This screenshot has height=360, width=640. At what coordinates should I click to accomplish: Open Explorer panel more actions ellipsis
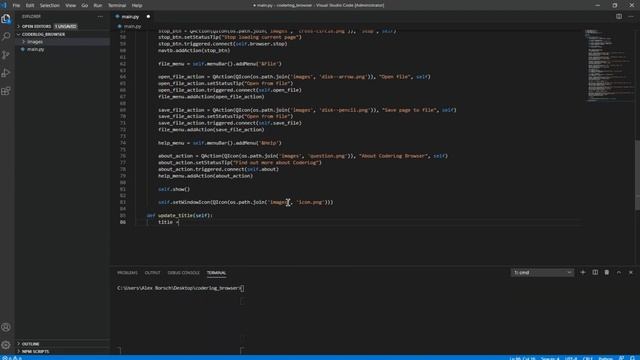tap(100, 16)
